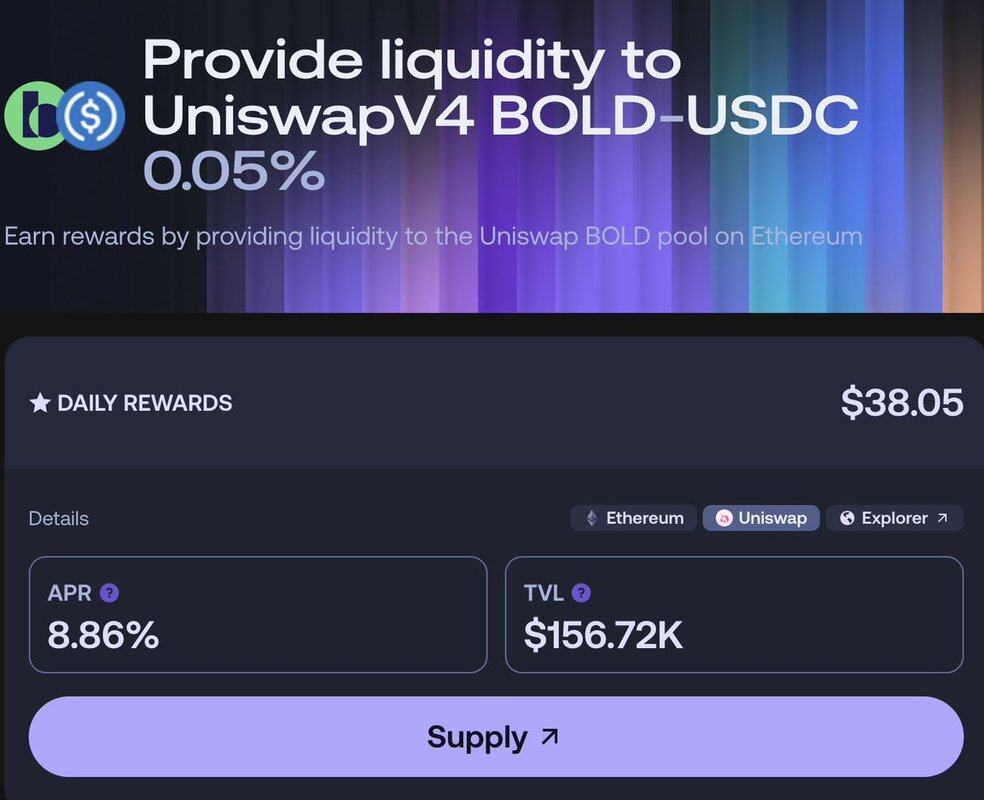Click the blue USDC token icon

(90, 117)
